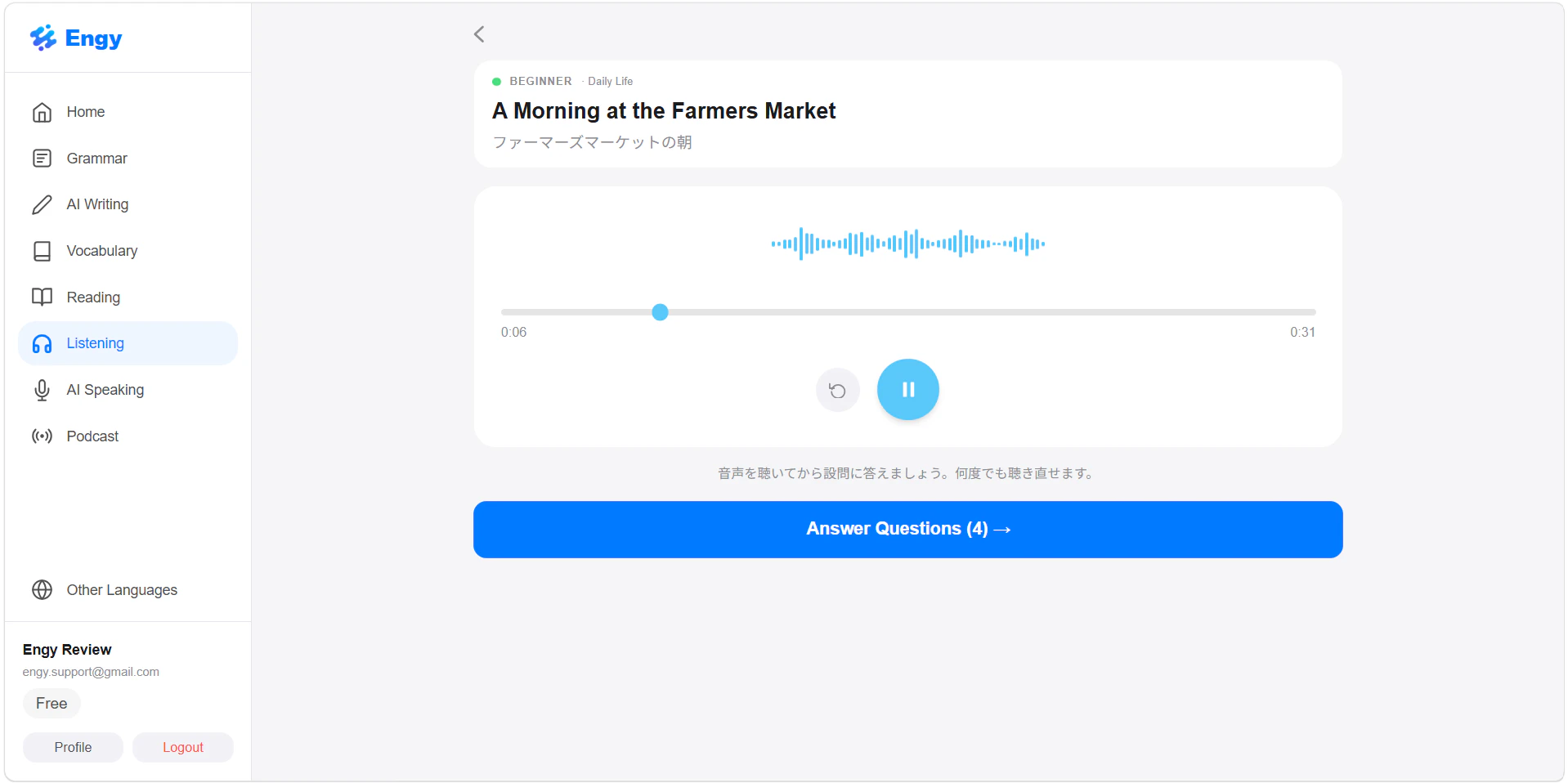The height and width of the screenshot is (783, 1568).
Task: Click the Free plan badge
Action: click(52, 704)
